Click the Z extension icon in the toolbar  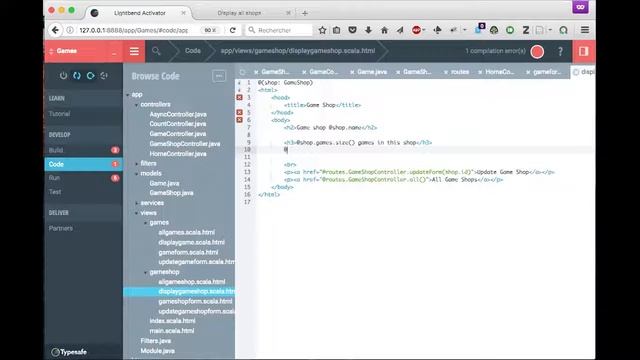pyautogui.click(x=526, y=30)
